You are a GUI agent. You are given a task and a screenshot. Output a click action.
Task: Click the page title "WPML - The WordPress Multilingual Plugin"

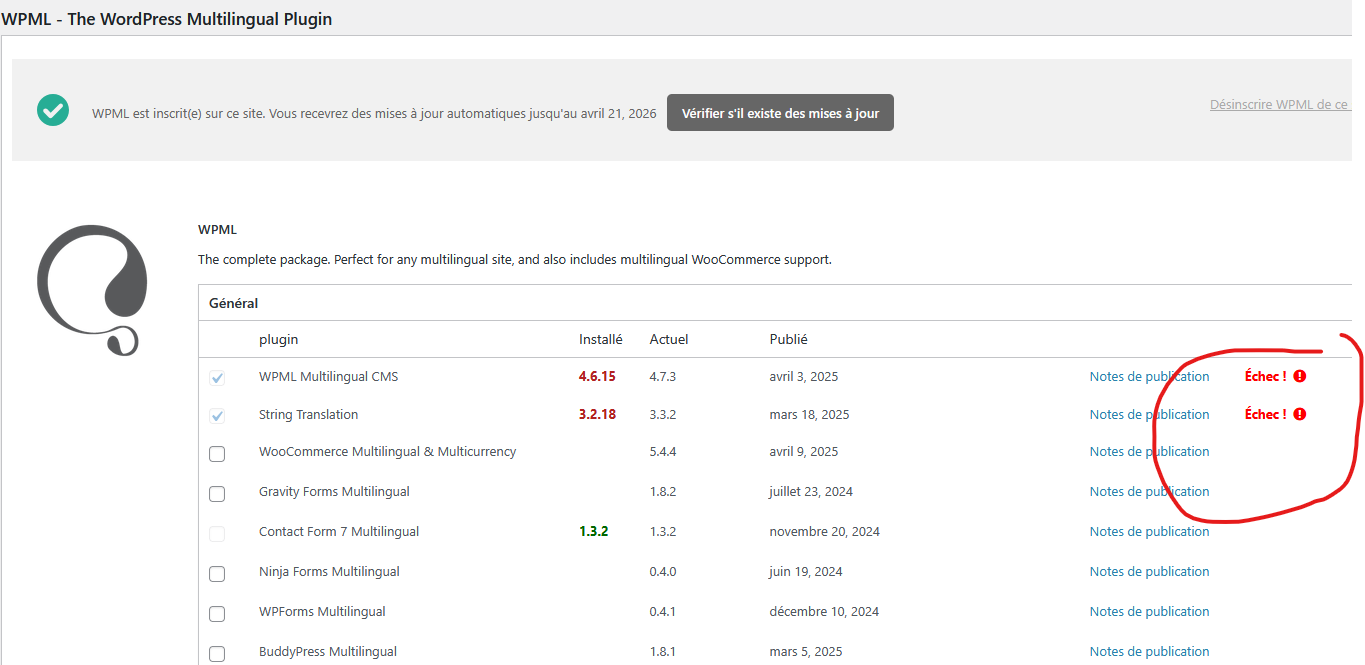166,19
